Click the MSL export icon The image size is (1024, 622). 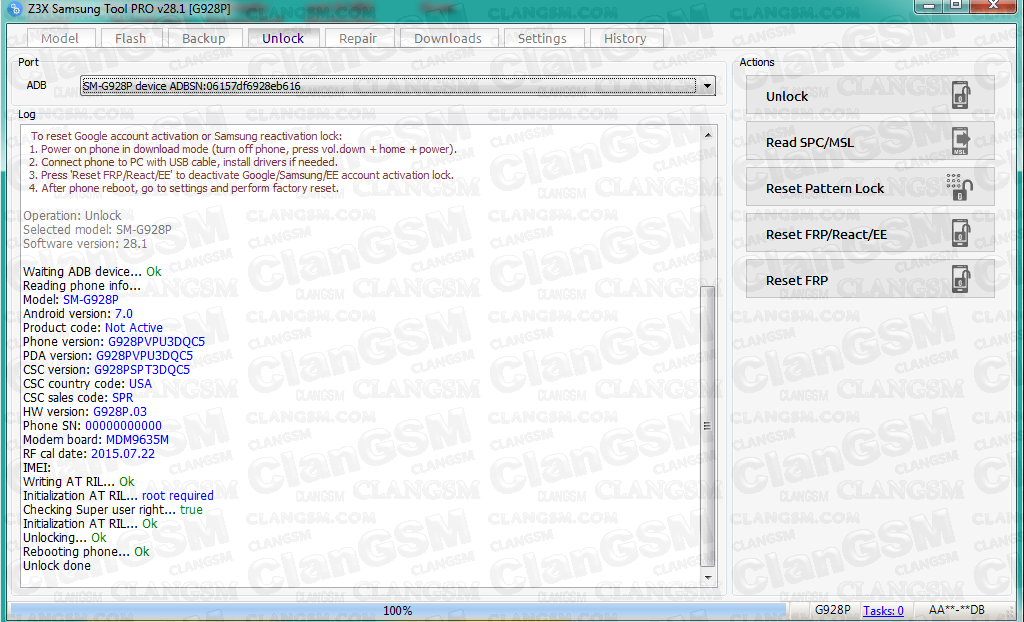pyautogui.click(x=960, y=141)
